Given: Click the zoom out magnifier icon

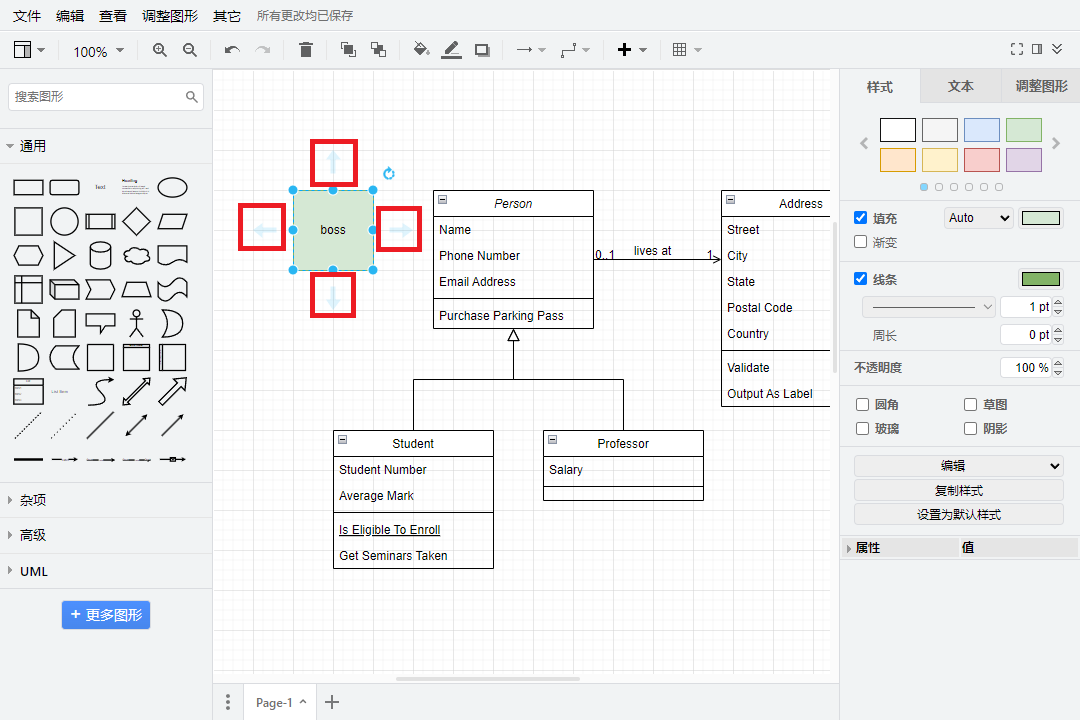Looking at the screenshot, I should 190,50.
